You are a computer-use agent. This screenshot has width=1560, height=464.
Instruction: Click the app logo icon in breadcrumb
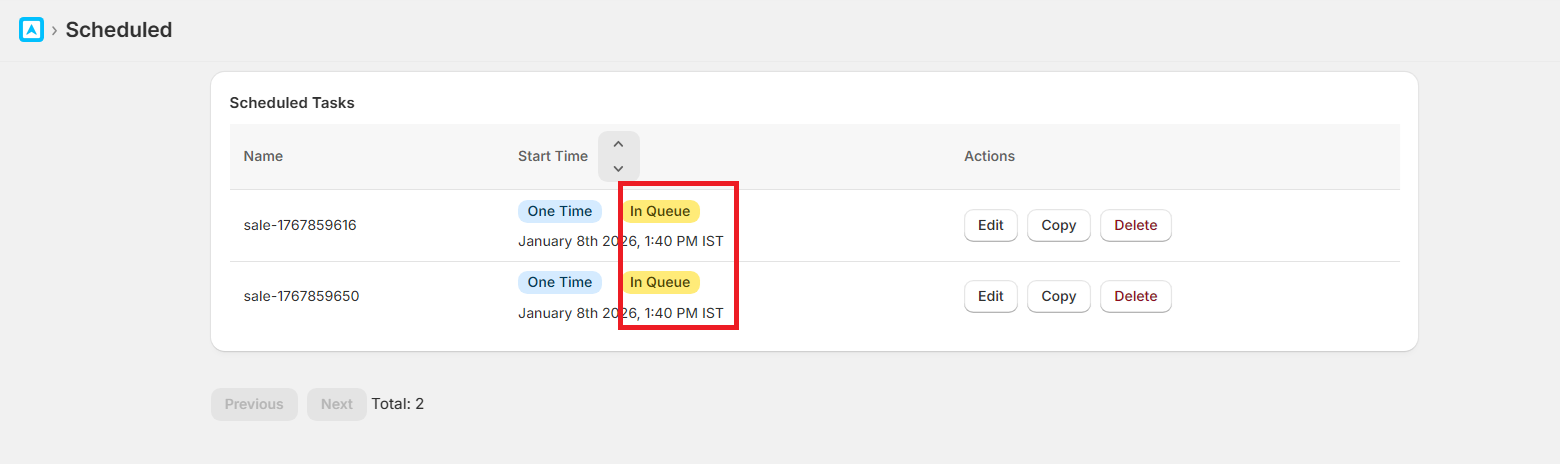32,30
